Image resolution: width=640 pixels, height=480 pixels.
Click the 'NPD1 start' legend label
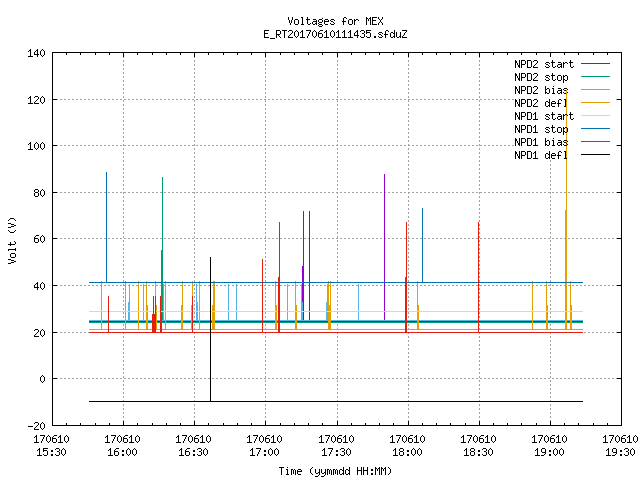point(544,116)
